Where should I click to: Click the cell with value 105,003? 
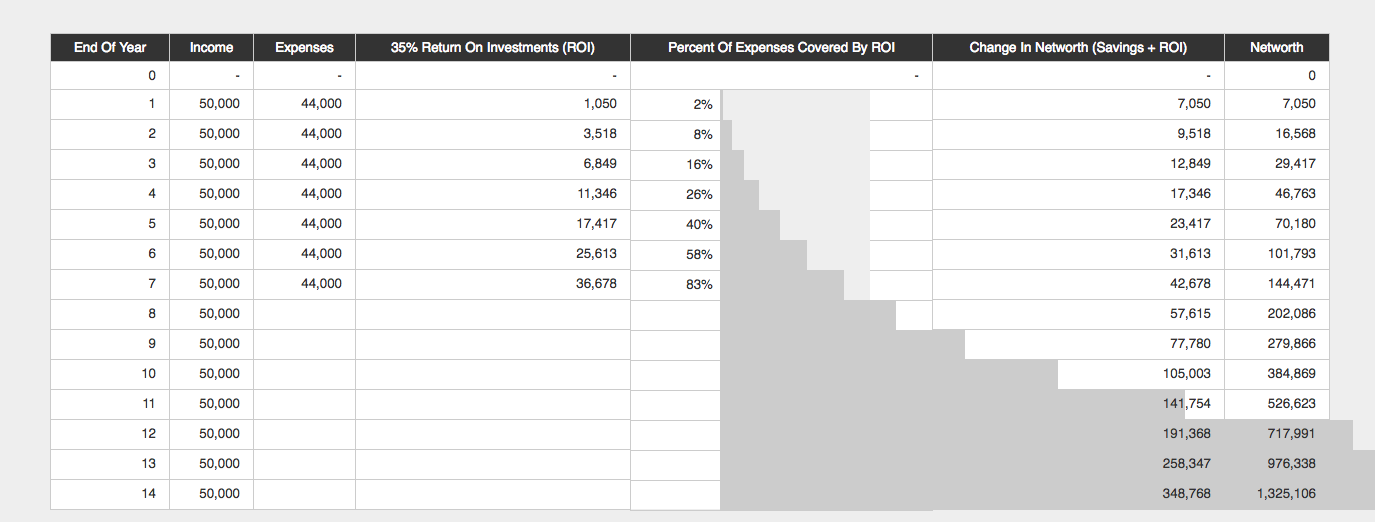coord(1183,374)
